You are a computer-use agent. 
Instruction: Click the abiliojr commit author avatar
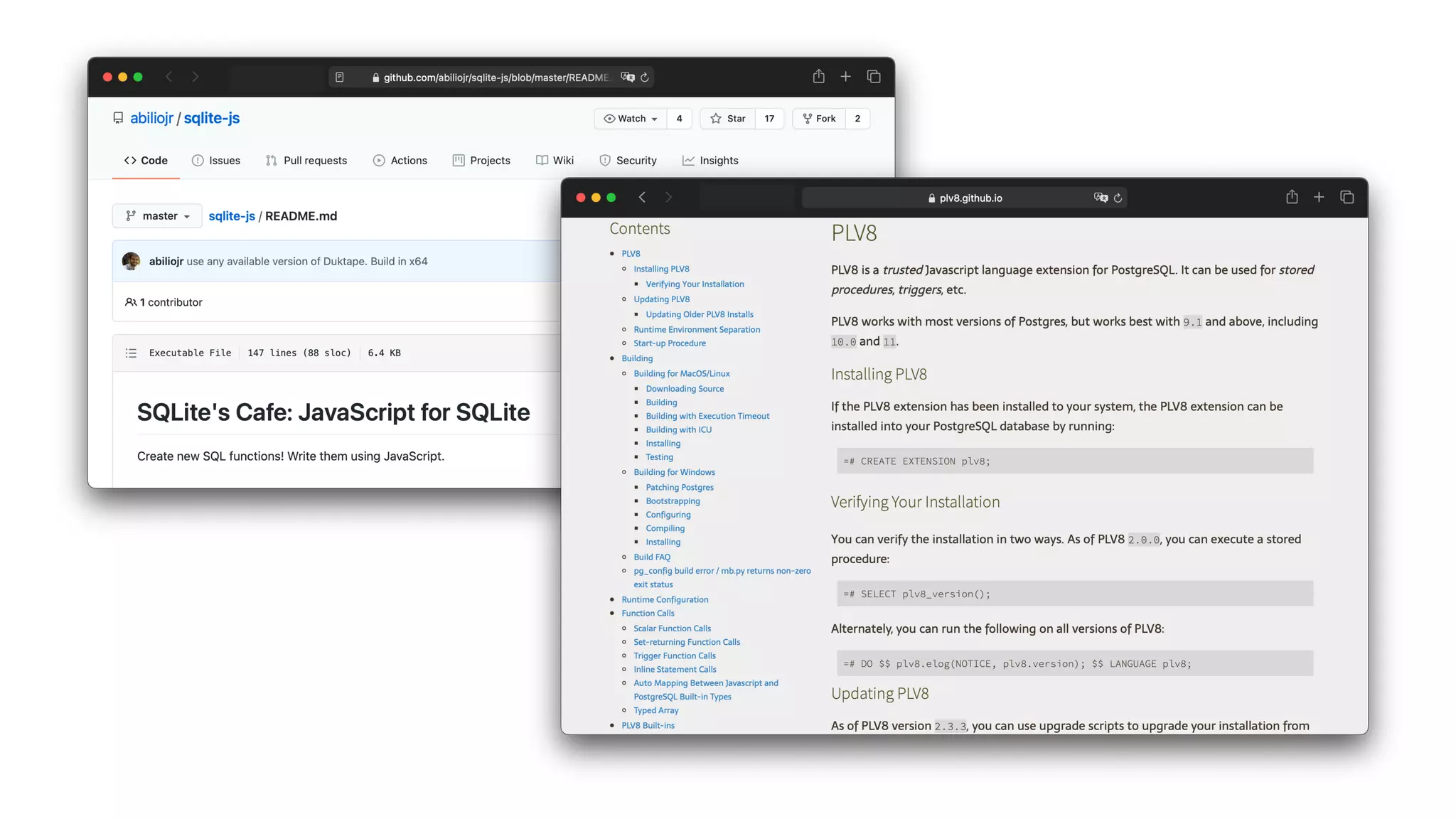point(131,261)
